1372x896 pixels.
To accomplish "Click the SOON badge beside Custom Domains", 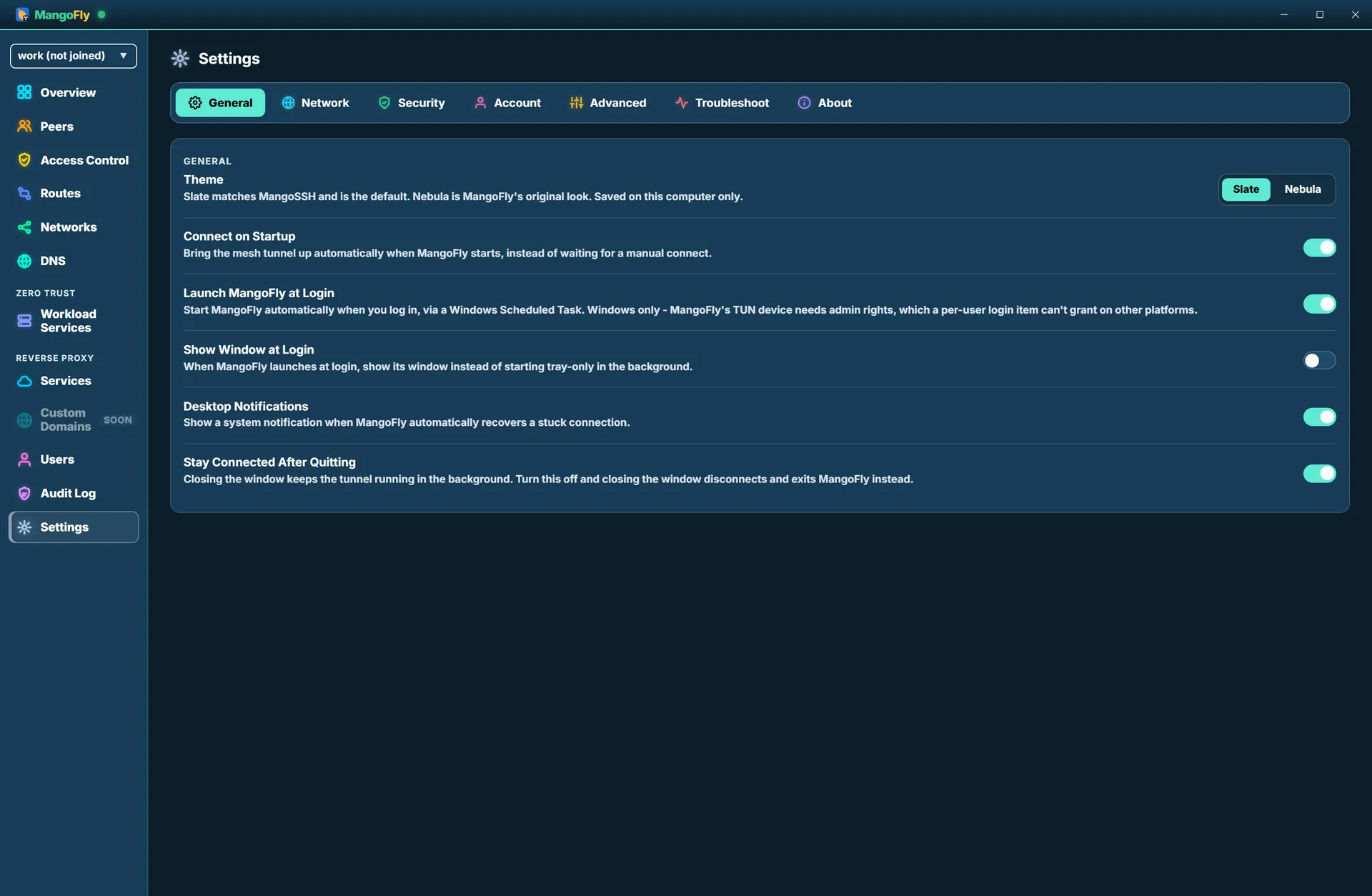I will coord(118,420).
